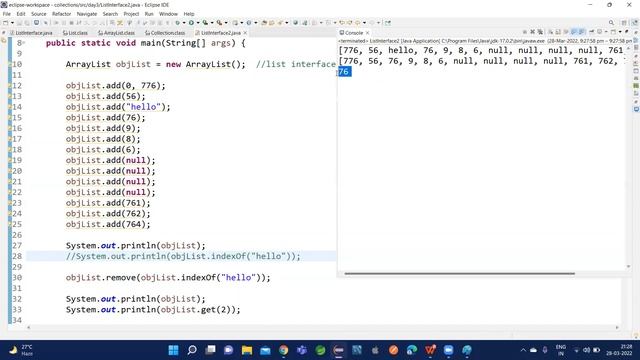This screenshot has width=640, height=360.
Task: Switch to ArrayList.class editor tab
Action: pos(116,33)
